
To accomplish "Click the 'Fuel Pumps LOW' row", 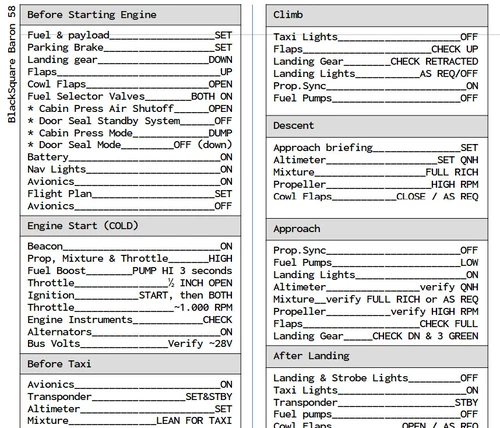I will 376,263.
